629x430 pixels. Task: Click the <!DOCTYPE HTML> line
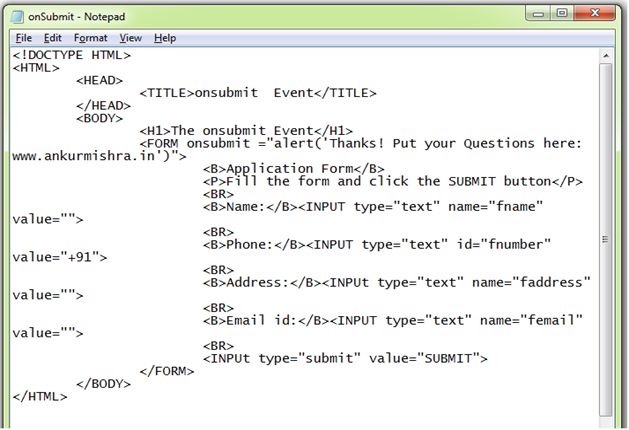tap(72, 55)
